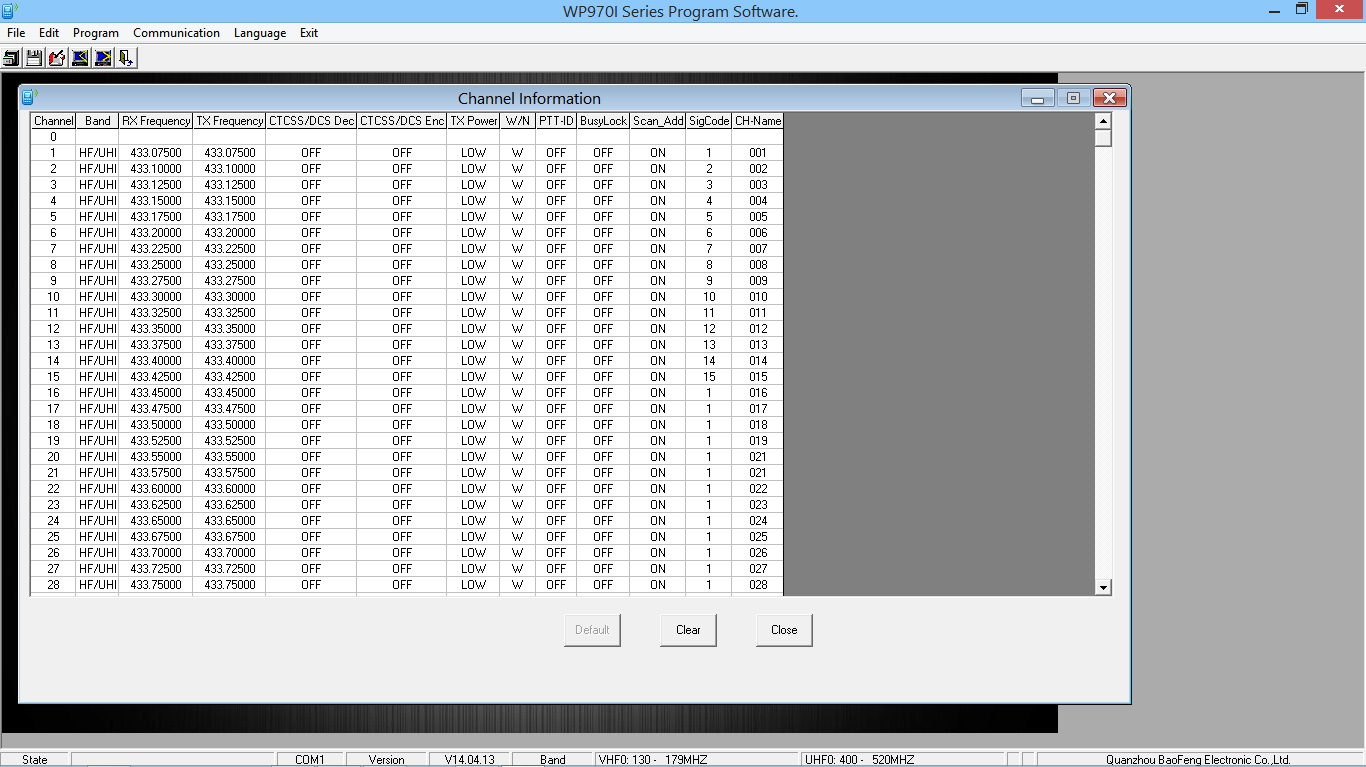Image resolution: width=1366 pixels, height=767 pixels.
Task: Click the CH-Name column header
Action: pos(758,121)
